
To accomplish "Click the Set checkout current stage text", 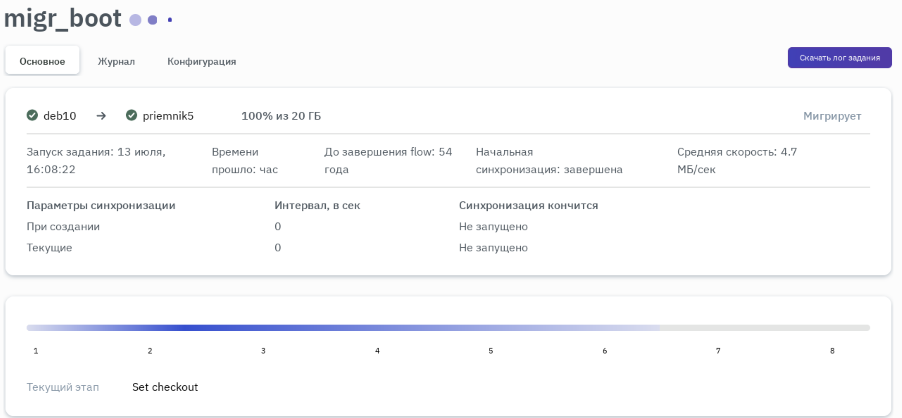I will point(165,387).
